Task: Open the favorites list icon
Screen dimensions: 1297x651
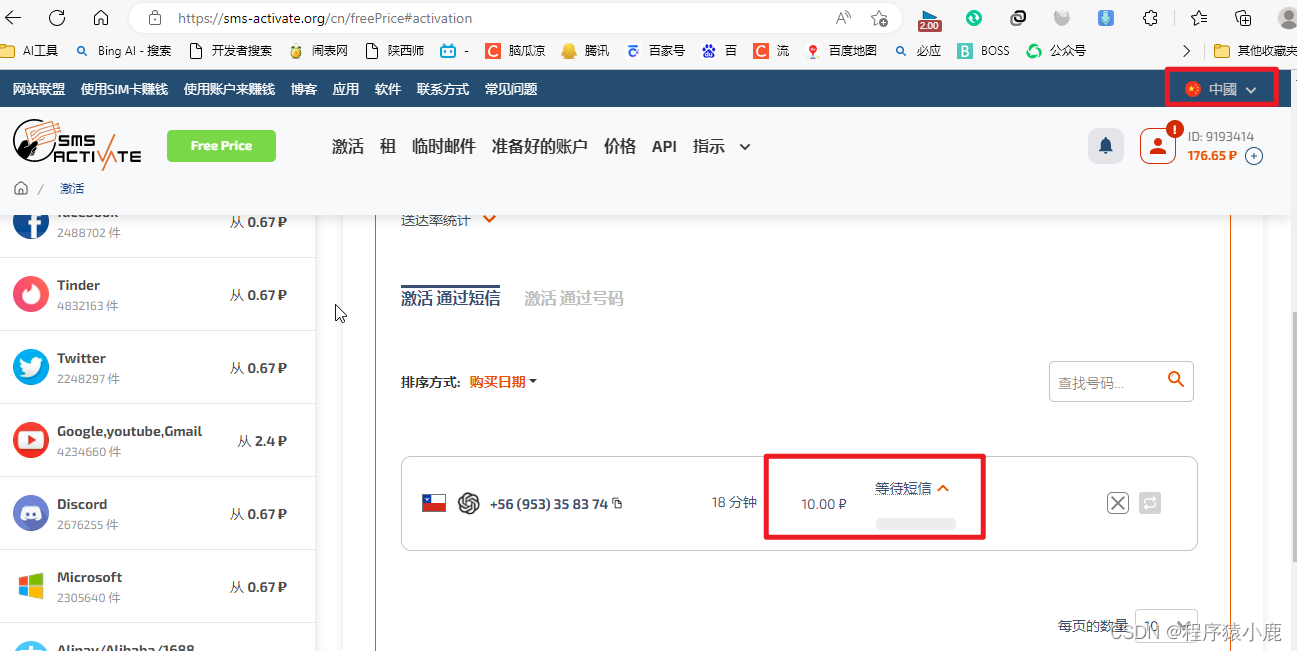Action: tap(1199, 18)
